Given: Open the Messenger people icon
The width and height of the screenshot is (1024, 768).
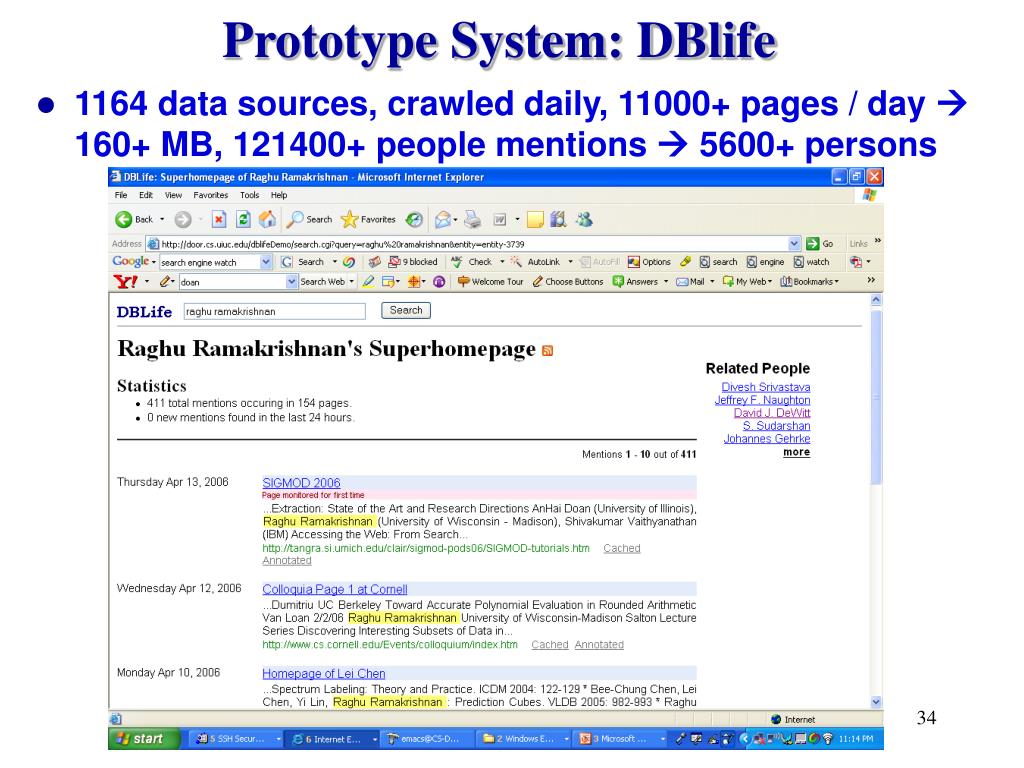Looking at the screenshot, I should click(584, 219).
